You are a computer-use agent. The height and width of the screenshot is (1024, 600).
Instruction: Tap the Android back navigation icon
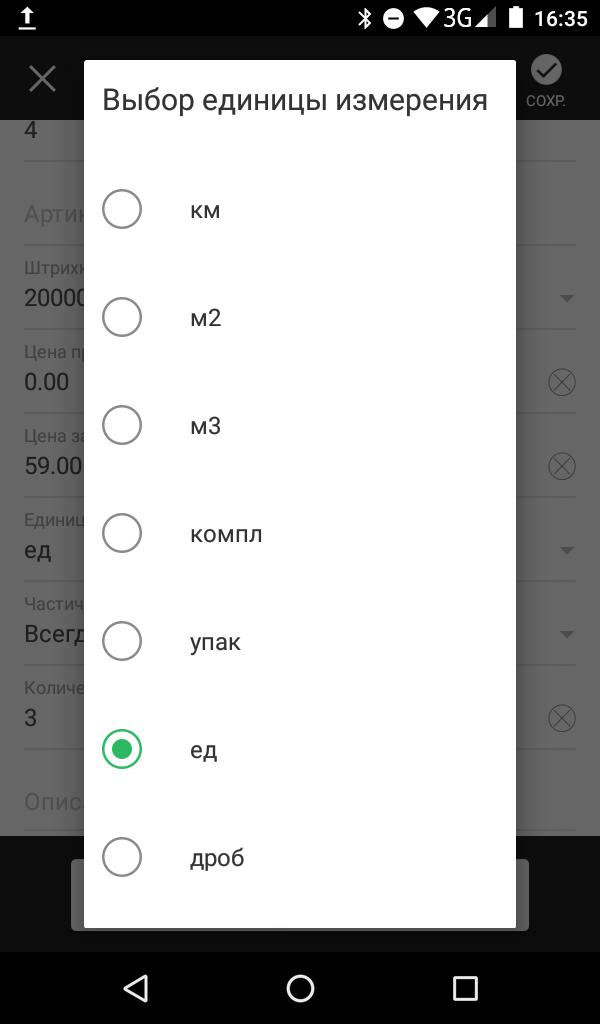pos(136,988)
